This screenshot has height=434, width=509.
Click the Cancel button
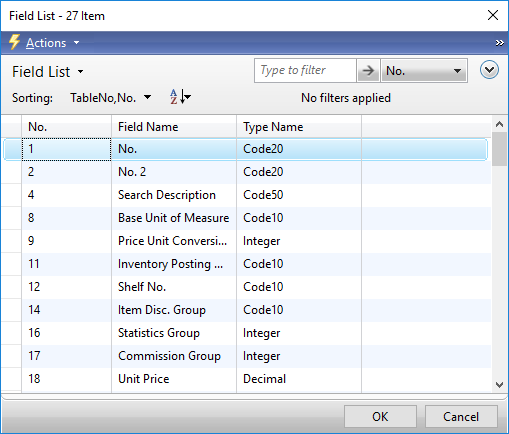461,417
